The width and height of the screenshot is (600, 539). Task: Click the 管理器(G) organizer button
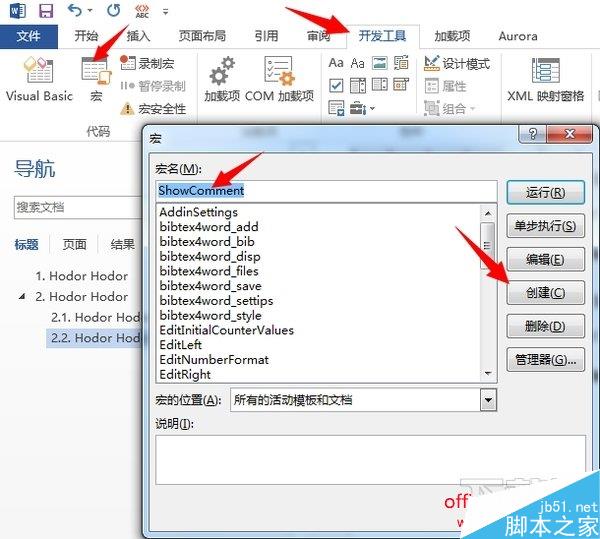(x=545, y=360)
